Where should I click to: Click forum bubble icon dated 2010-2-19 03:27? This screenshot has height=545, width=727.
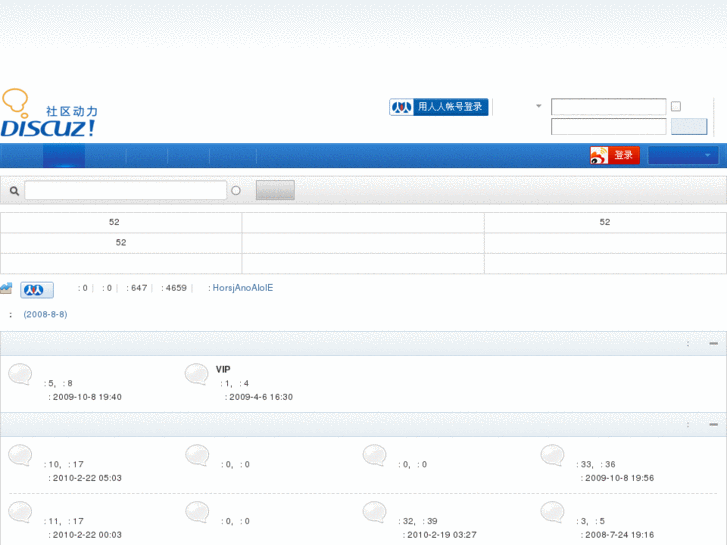(x=375, y=513)
